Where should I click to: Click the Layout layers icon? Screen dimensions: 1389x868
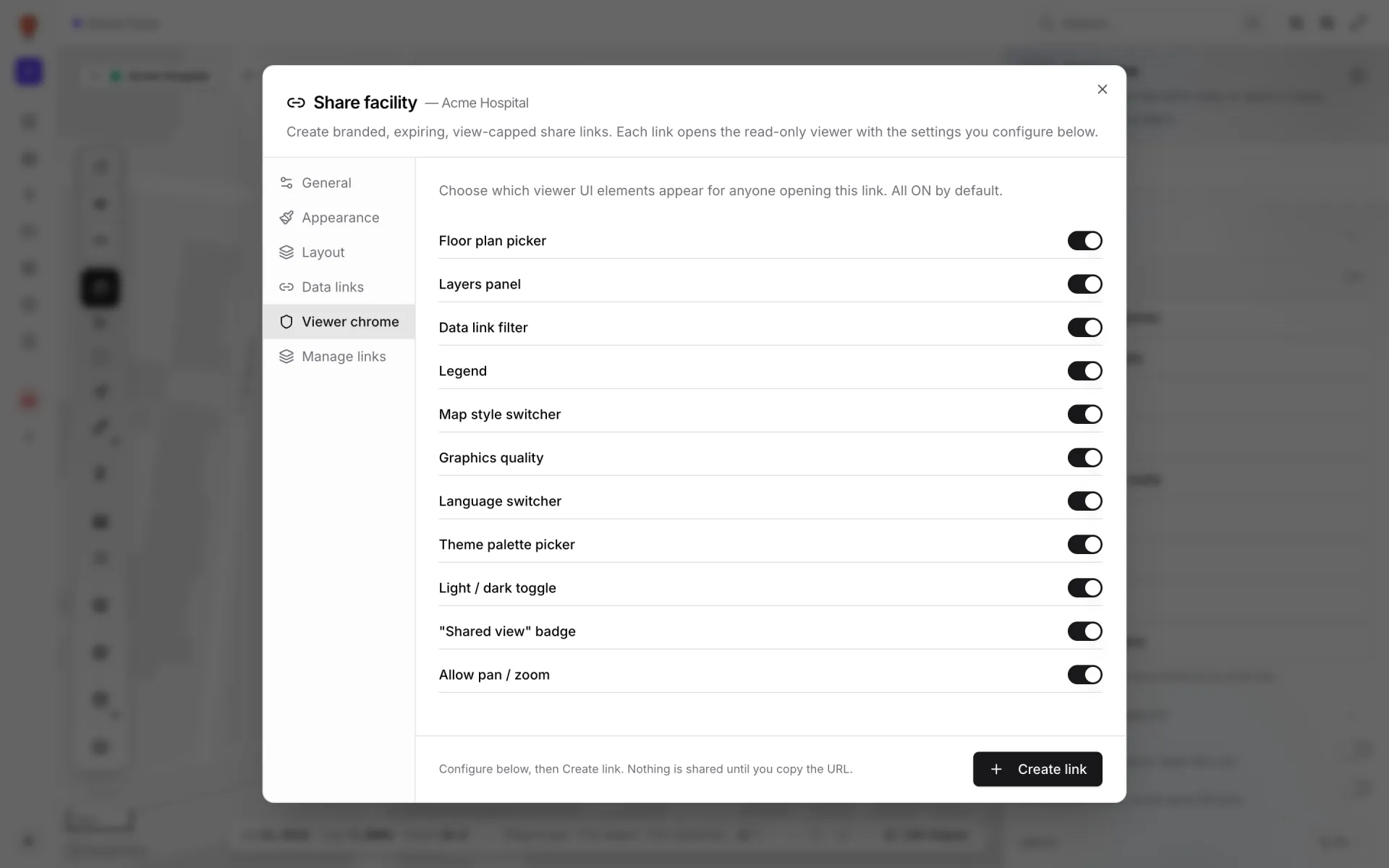click(286, 252)
